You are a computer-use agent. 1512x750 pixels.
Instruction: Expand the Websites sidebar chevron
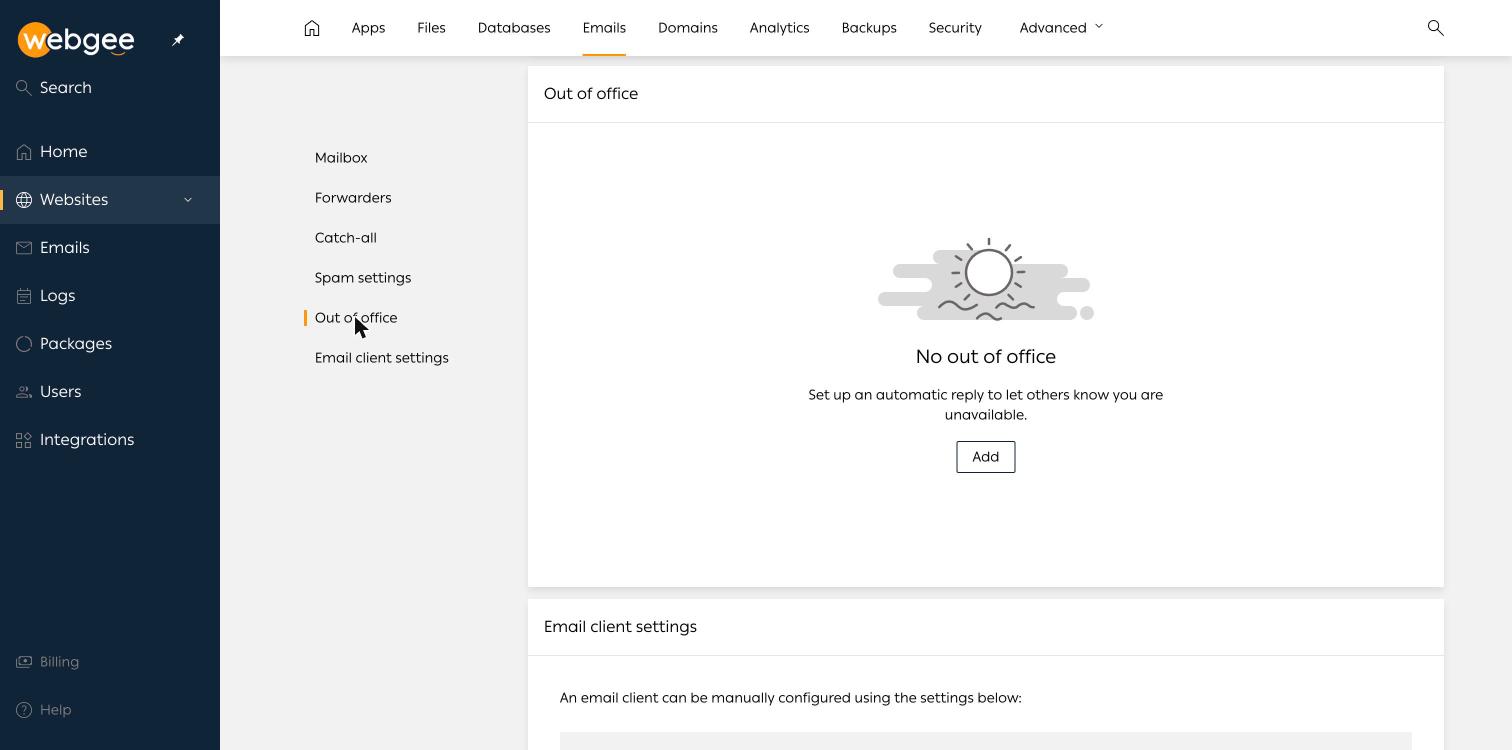coord(187,200)
